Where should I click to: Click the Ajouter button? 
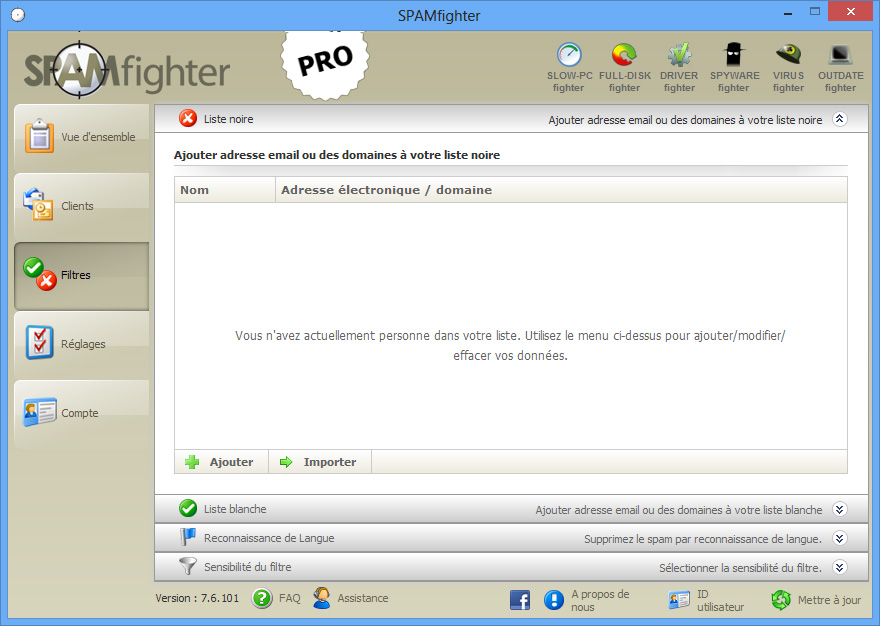[x=221, y=462]
